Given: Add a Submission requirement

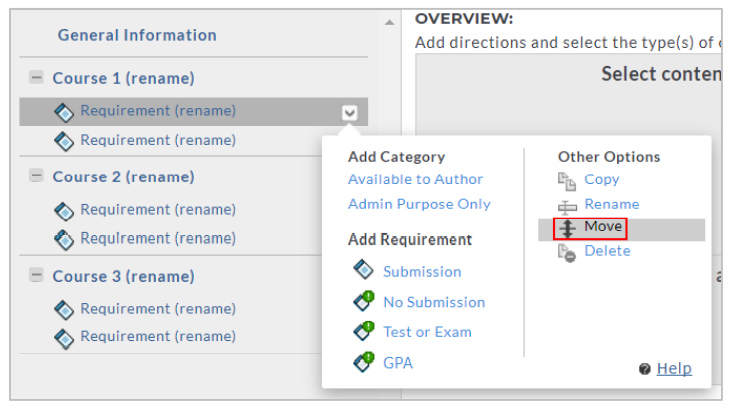Looking at the screenshot, I should click(422, 272).
